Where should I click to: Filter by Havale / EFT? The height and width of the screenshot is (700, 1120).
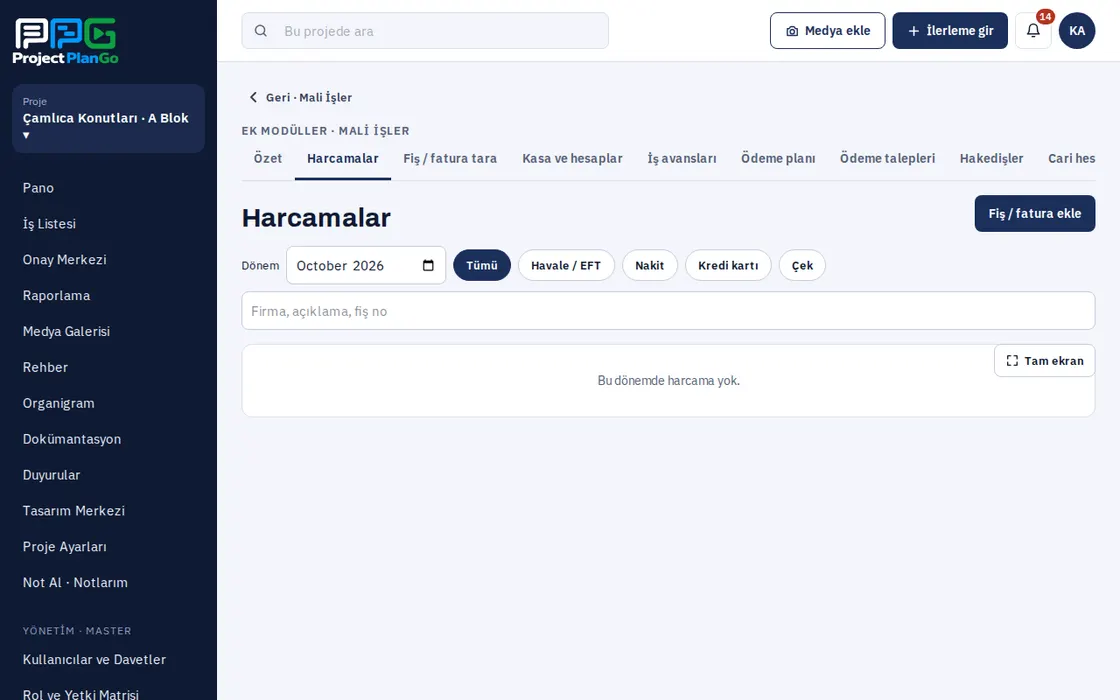pos(566,265)
